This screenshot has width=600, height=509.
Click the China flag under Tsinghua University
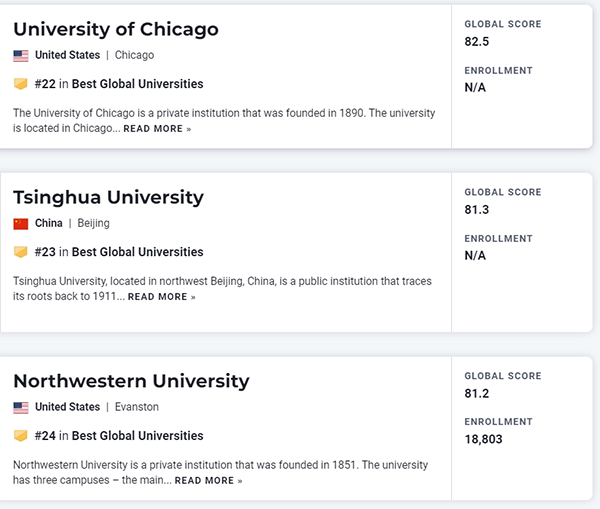click(x=21, y=223)
